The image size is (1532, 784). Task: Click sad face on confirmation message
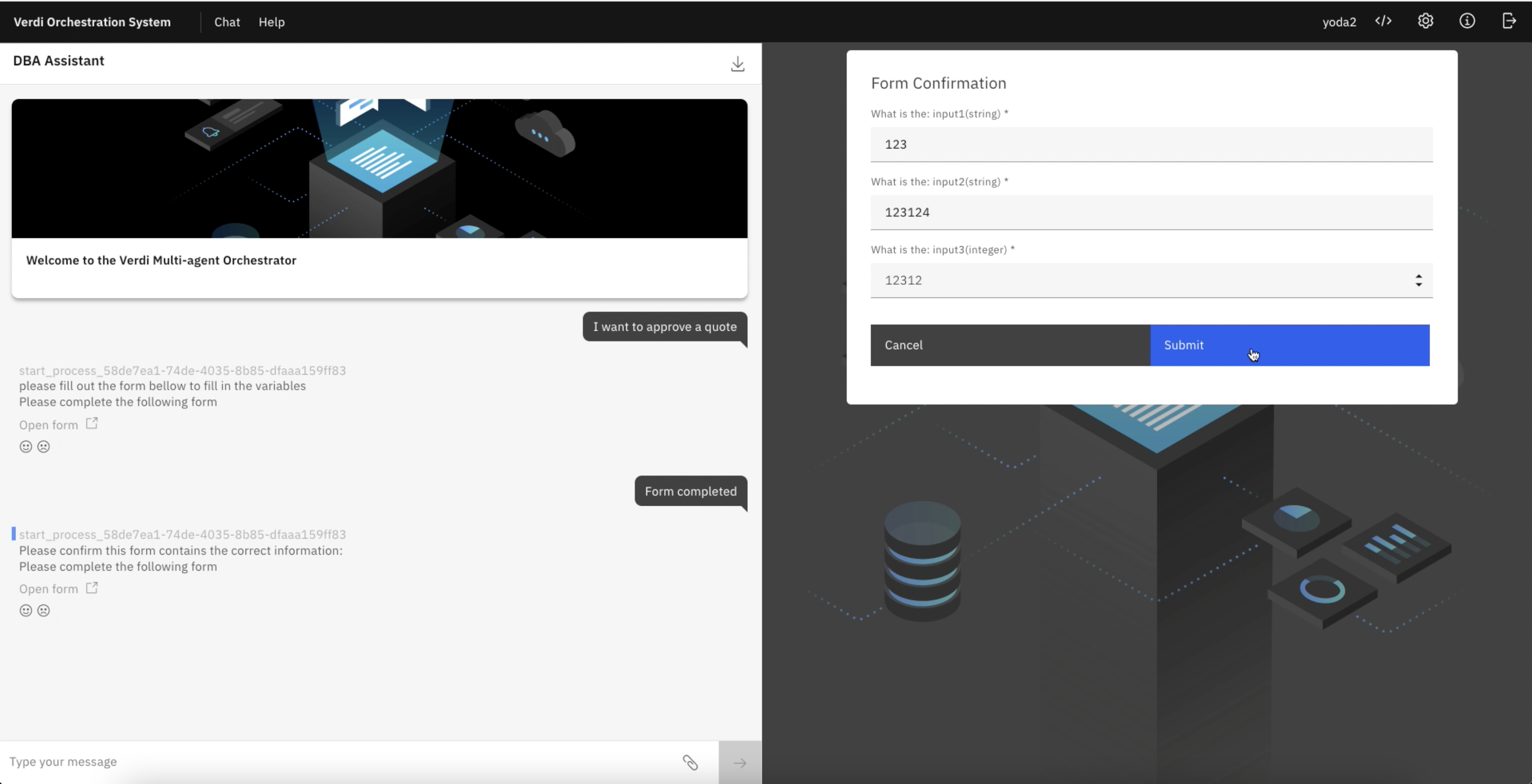(43, 610)
